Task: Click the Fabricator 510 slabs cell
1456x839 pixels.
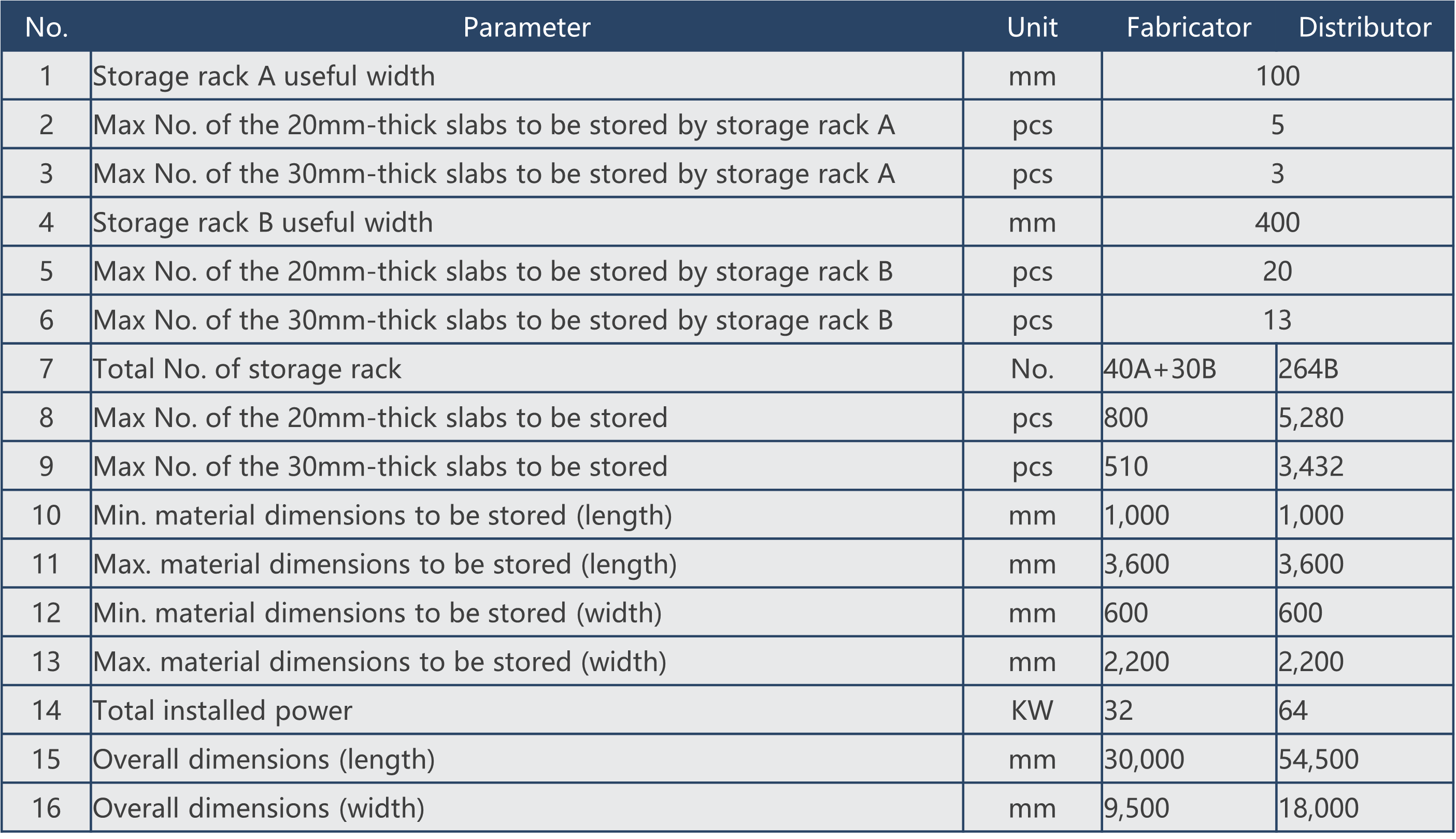Action: pos(1189,466)
